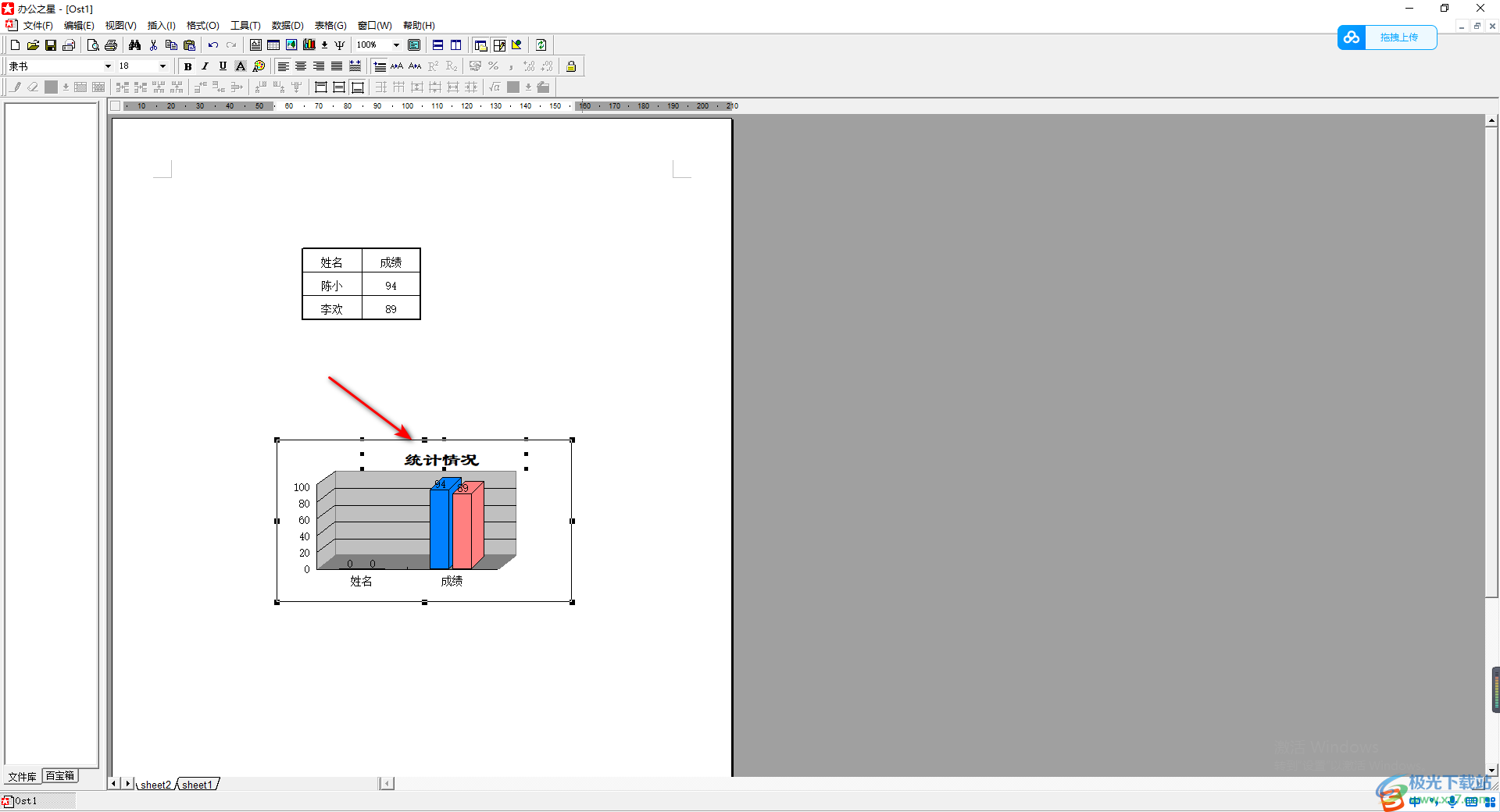Click the bottom border frame icon
The width and height of the screenshot is (1500, 812).
(358, 87)
